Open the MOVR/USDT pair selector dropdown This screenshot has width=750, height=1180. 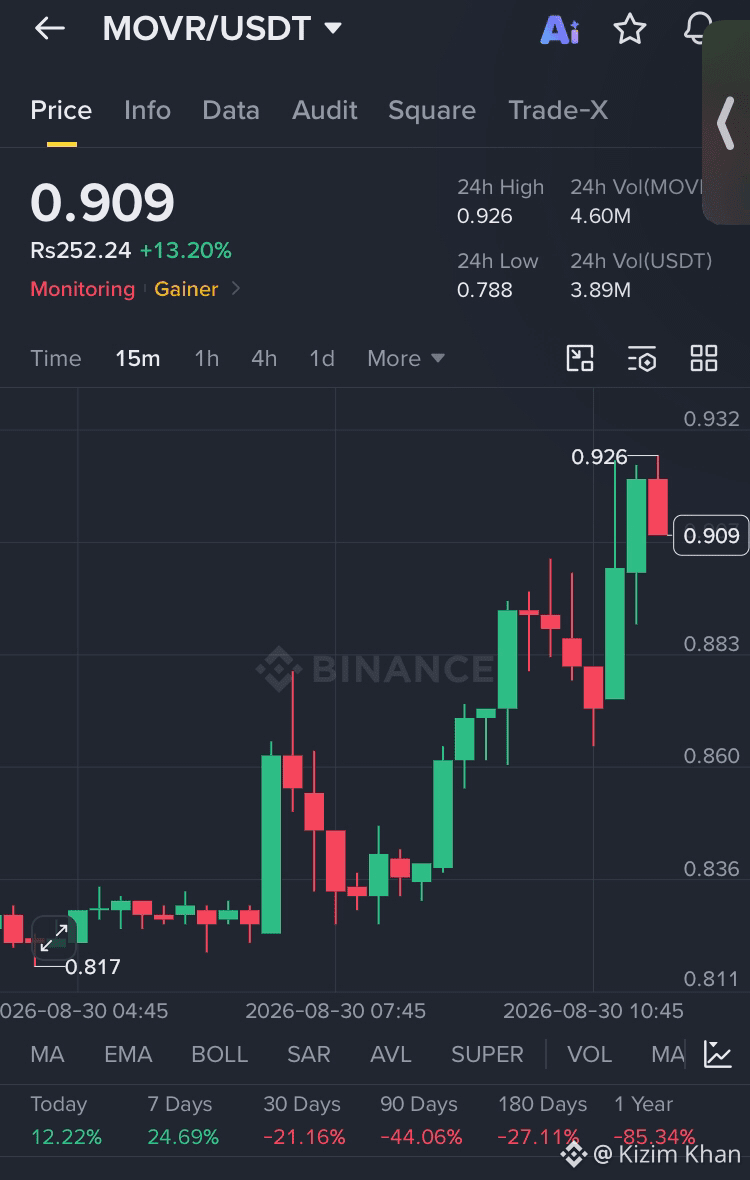click(222, 29)
